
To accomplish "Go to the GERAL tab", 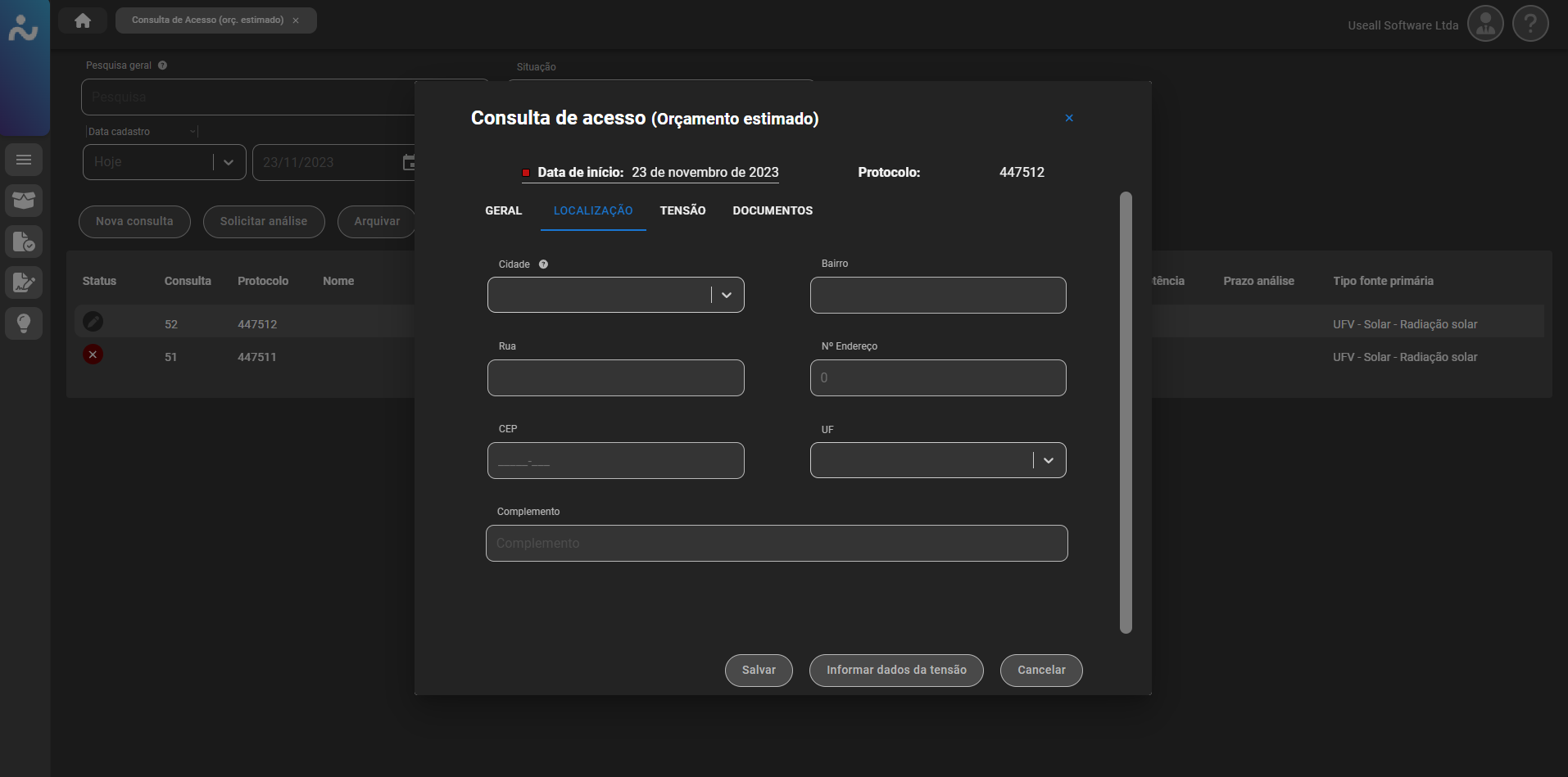I will pos(503,210).
